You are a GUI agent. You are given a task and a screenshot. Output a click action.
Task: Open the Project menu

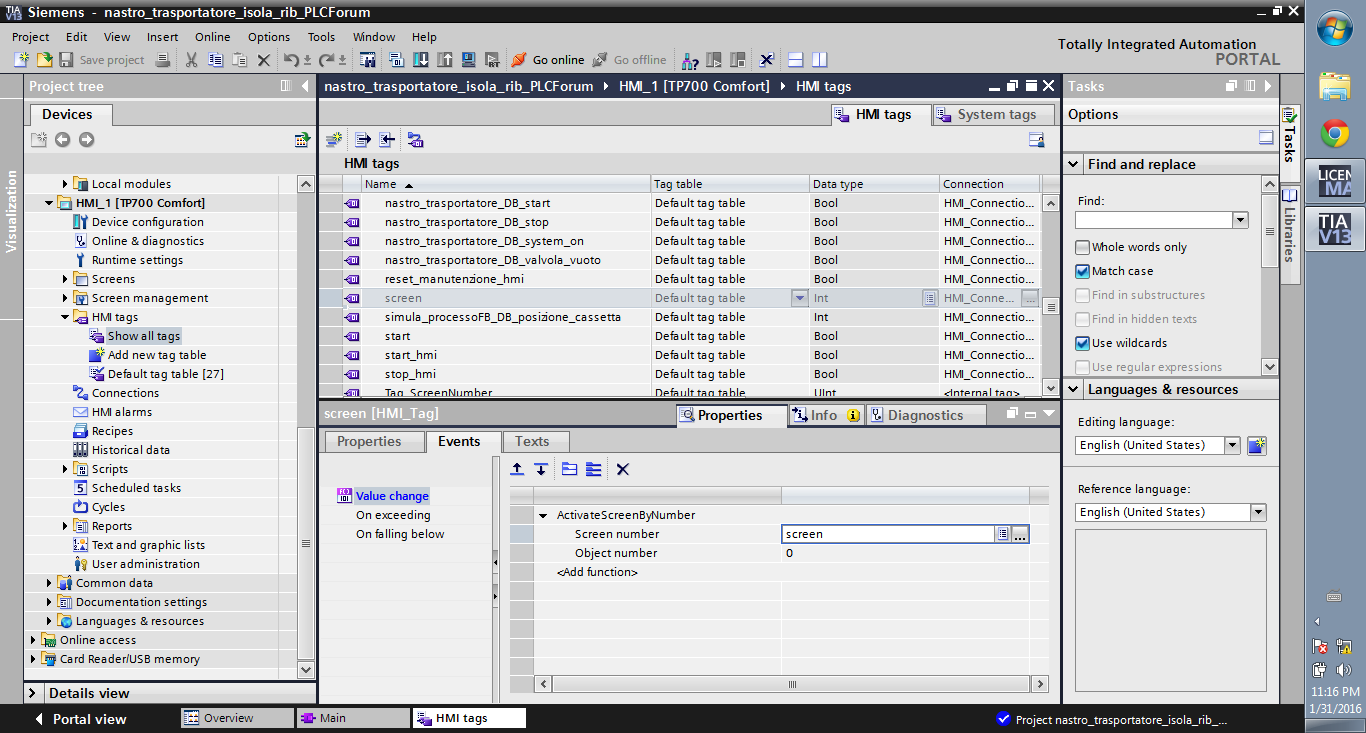tap(31, 37)
